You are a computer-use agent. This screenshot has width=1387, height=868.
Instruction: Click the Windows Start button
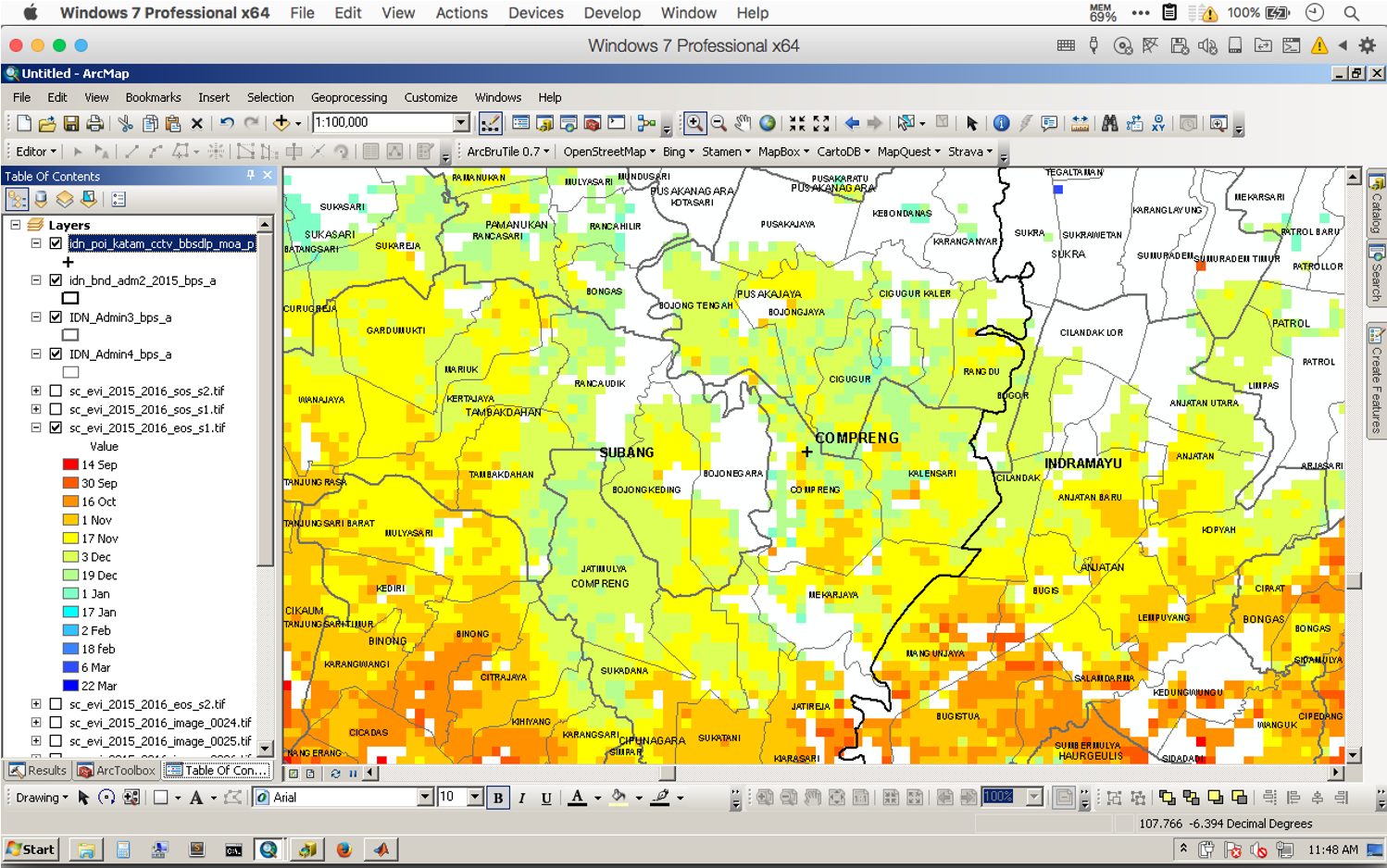[x=31, y=849]
